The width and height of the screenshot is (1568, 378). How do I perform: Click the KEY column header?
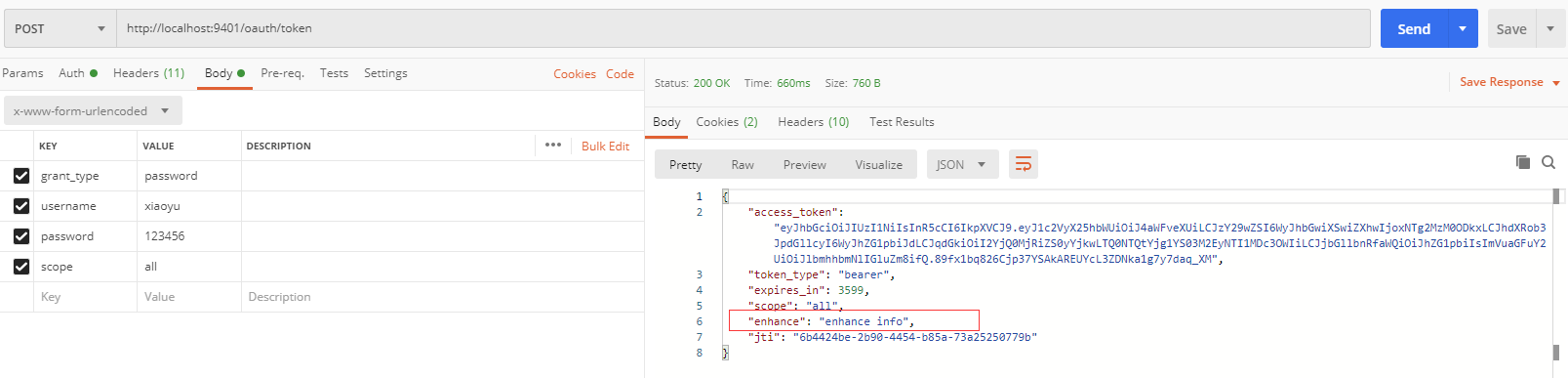pos(48,147)
